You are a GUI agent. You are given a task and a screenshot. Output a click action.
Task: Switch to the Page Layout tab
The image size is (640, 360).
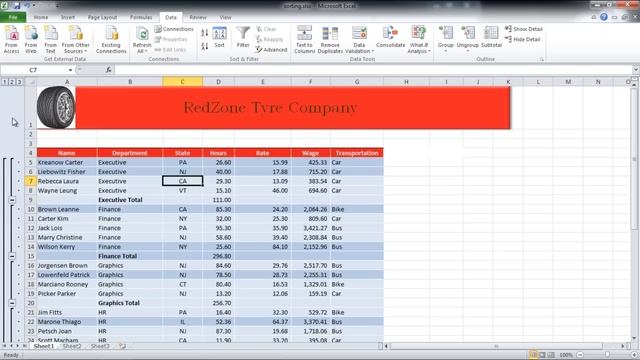tap(102, 17)
